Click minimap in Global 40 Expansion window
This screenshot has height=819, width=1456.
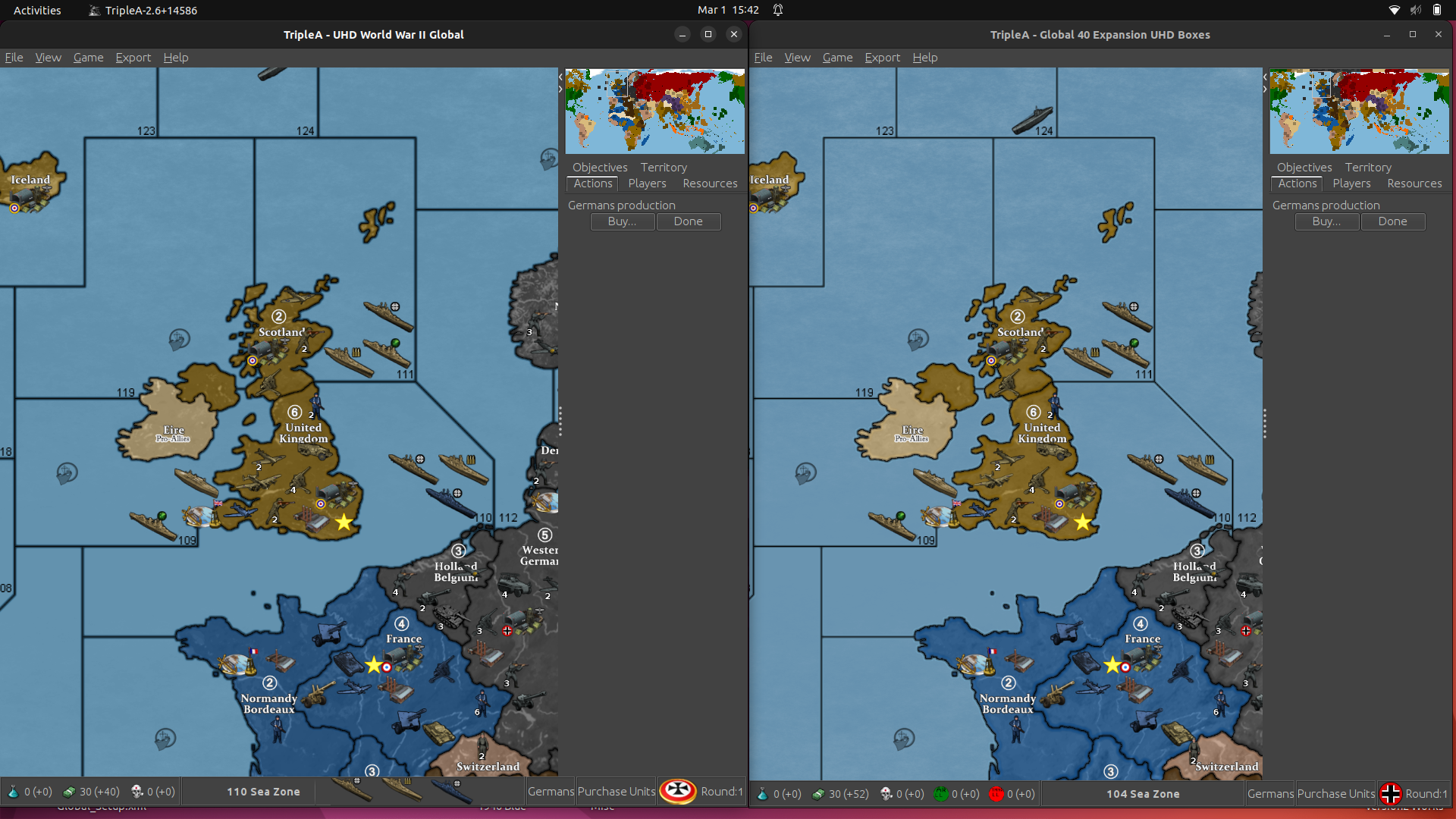tap(1359, 111)
